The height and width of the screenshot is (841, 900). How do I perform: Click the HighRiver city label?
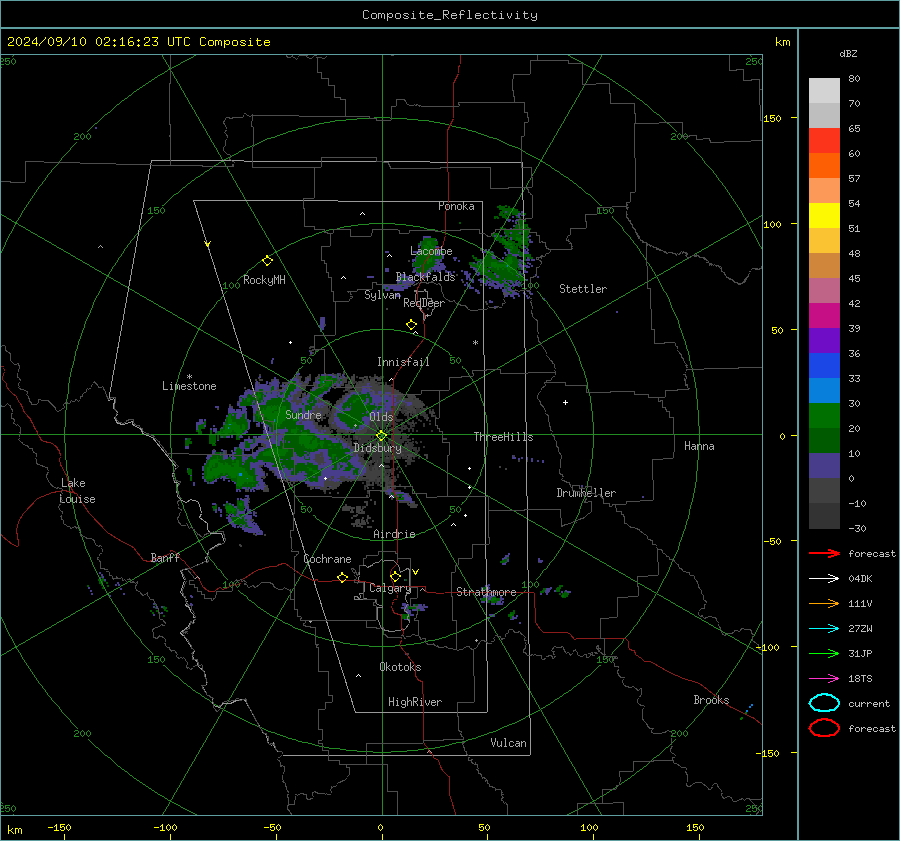coord(415,702)
